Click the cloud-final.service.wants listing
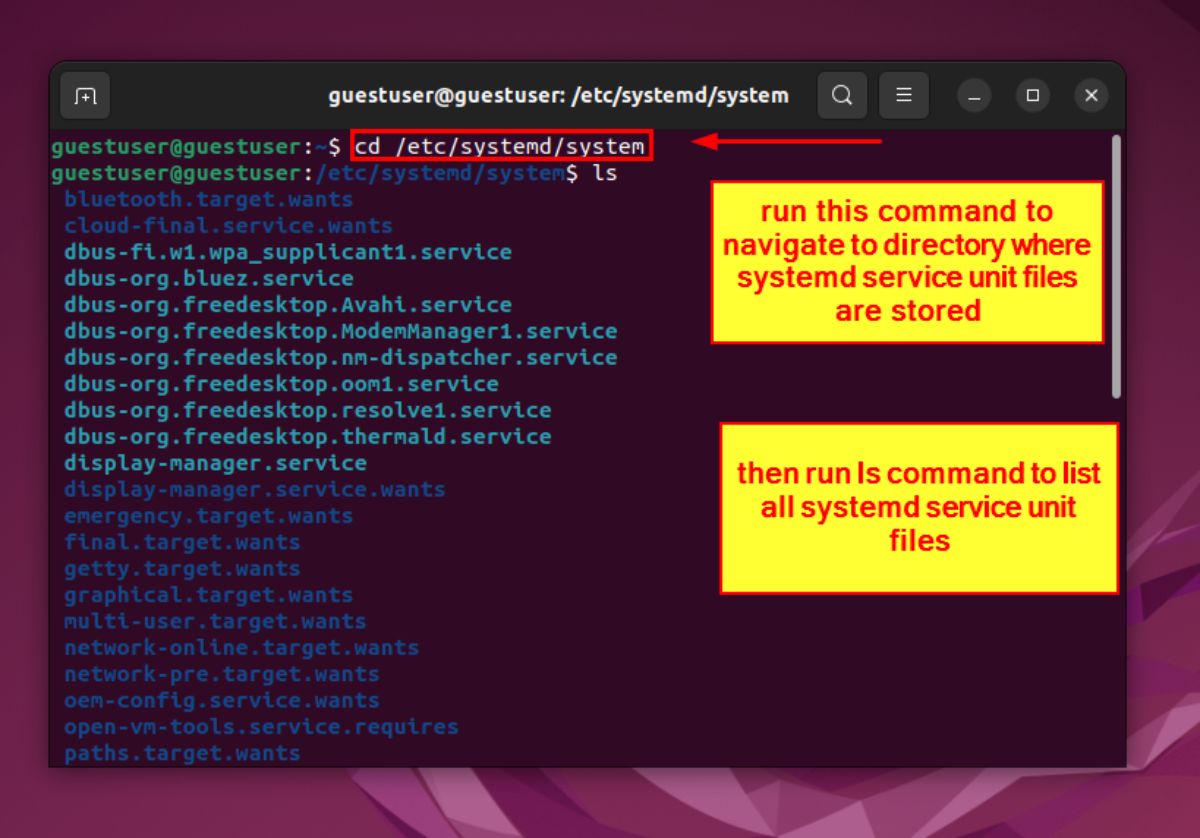1200x838 pixels. (x=226, y=225)
